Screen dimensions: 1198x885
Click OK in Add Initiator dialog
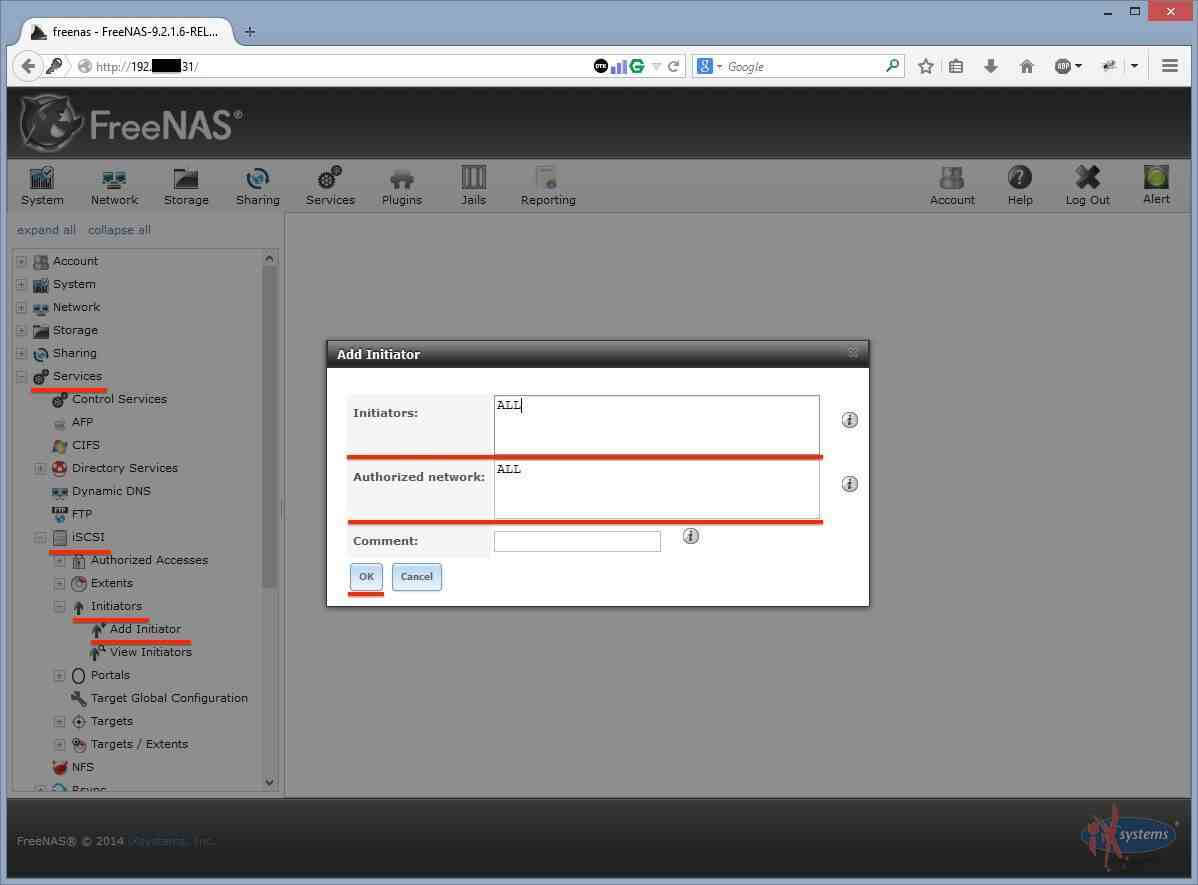[366, 577]
